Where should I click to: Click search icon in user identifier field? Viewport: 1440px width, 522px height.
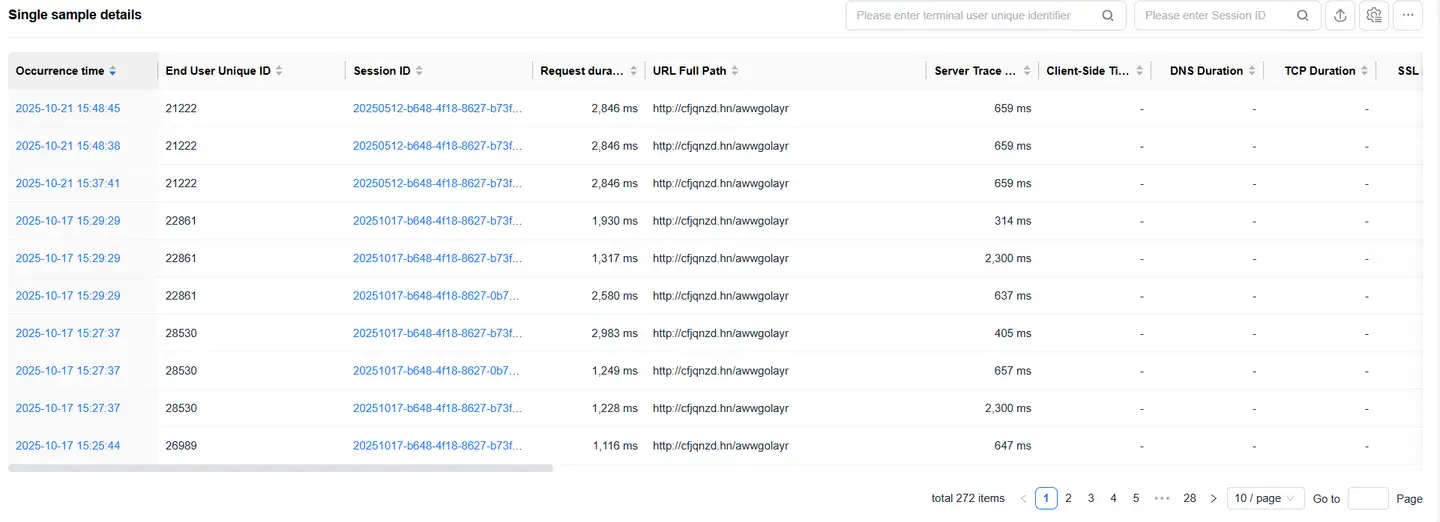(x=1108, y=16)
